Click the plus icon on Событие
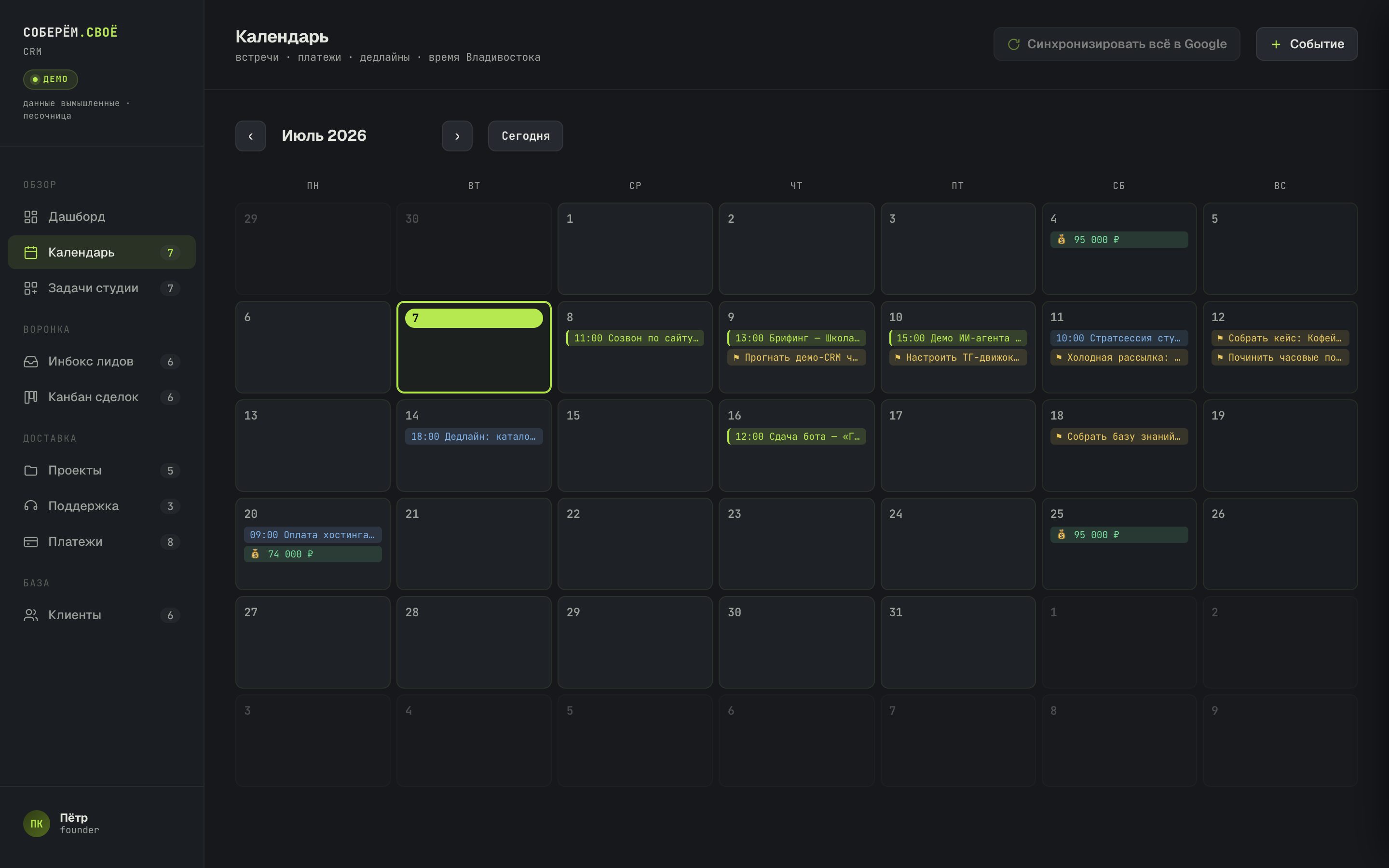 pos(1275,44)
